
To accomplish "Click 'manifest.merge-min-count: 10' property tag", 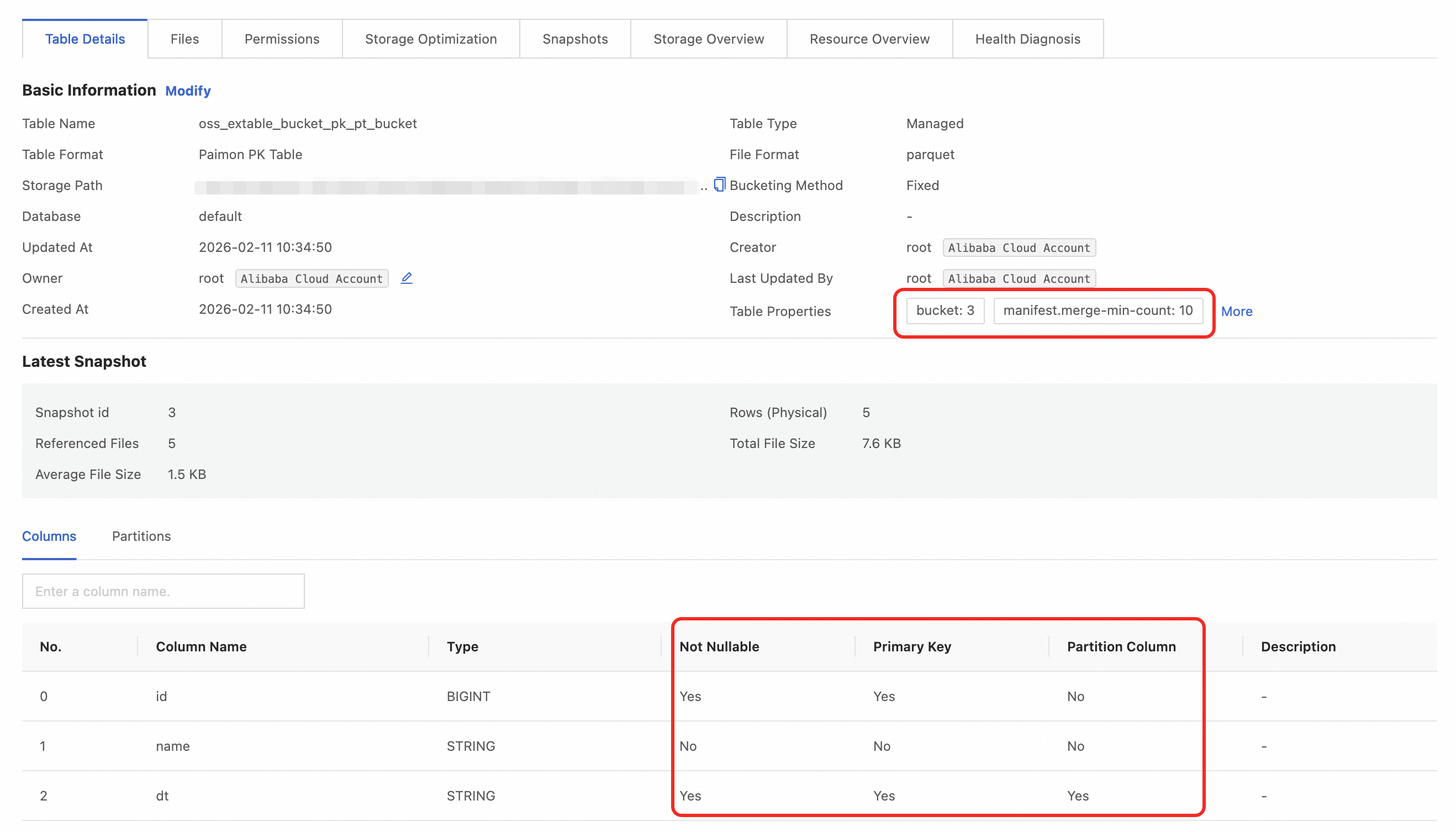I will (1098, 310).
